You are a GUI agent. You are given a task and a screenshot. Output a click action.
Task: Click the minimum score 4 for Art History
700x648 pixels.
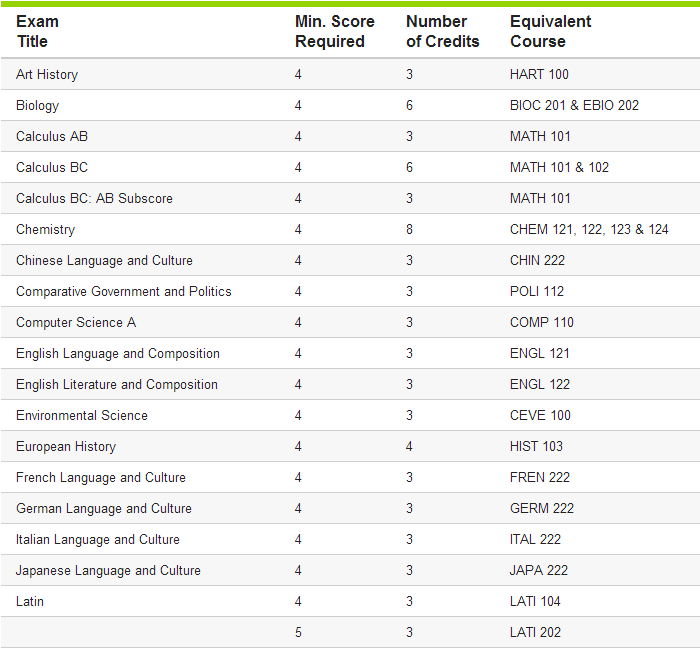pos(298,74)
